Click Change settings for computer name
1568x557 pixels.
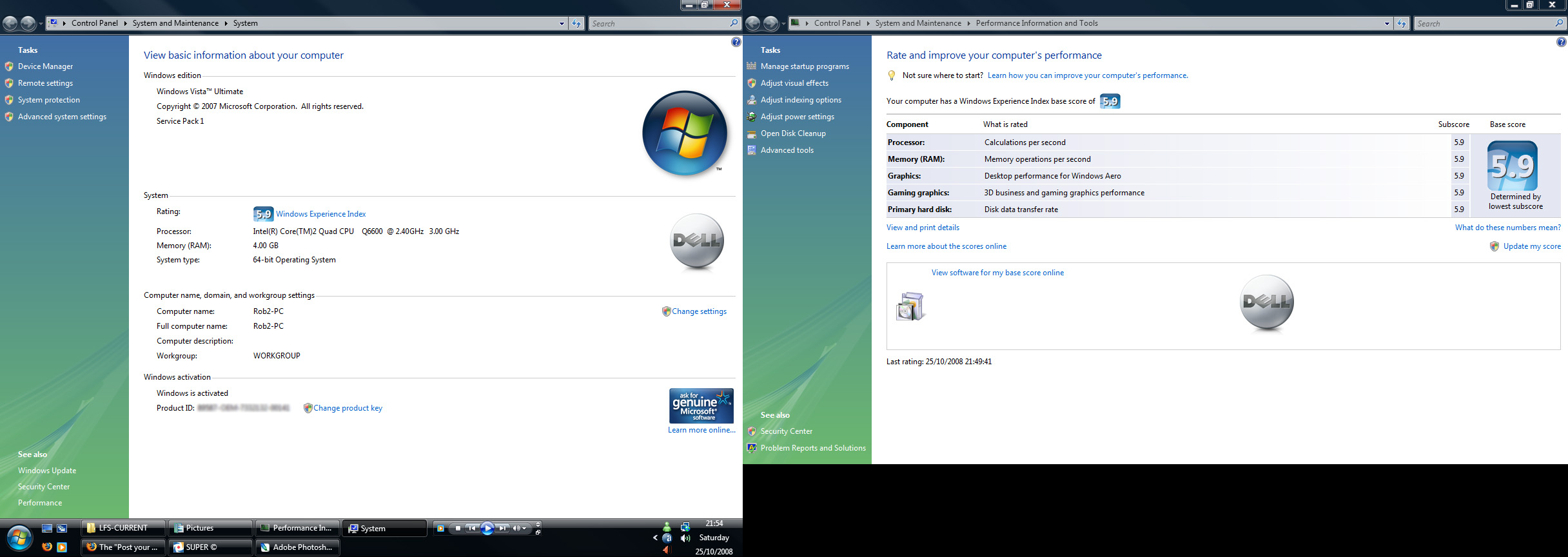click(699, 311)
